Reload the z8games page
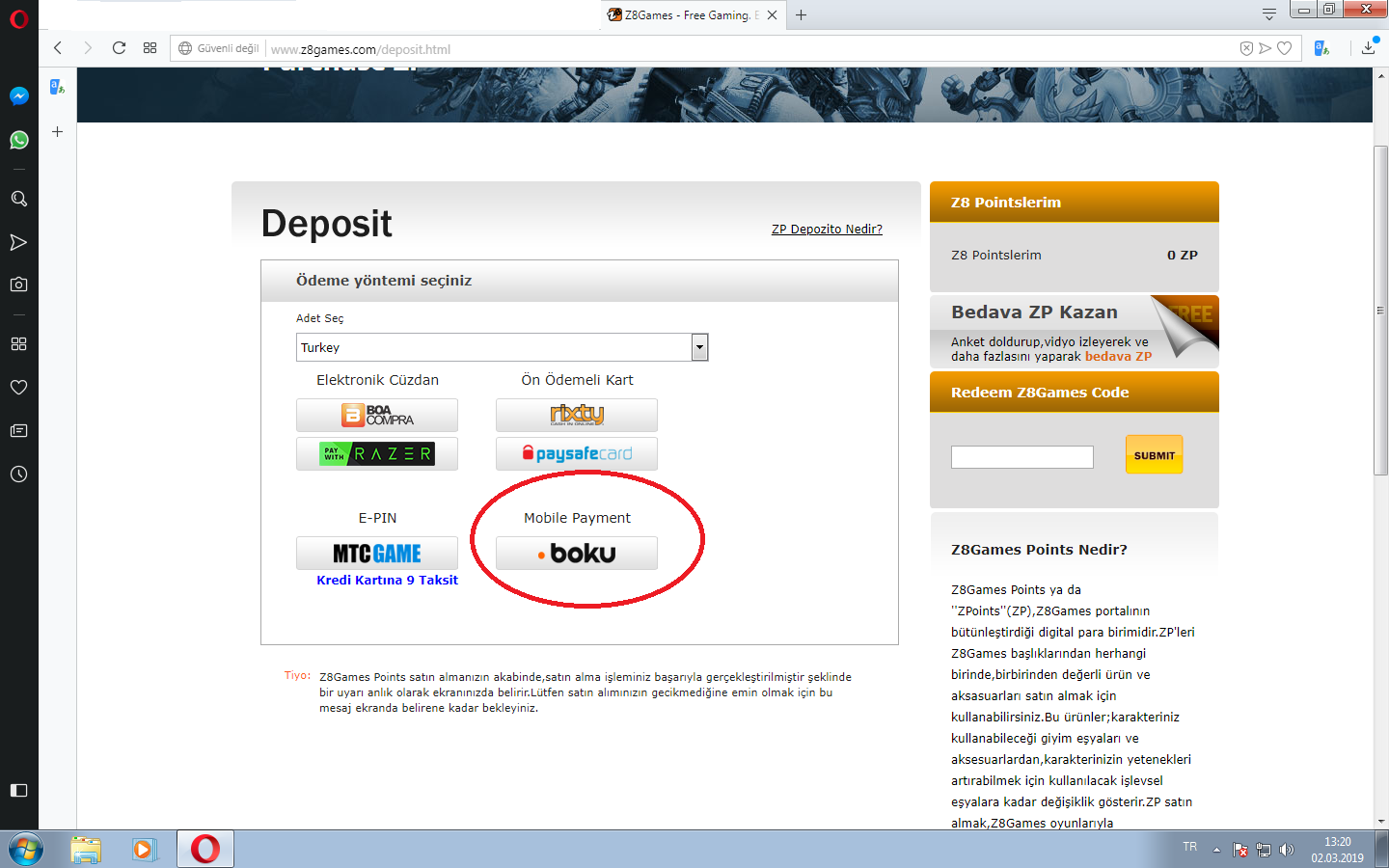Image resolution: width=1389 pixels, height=868 pixels. point(119,48)
